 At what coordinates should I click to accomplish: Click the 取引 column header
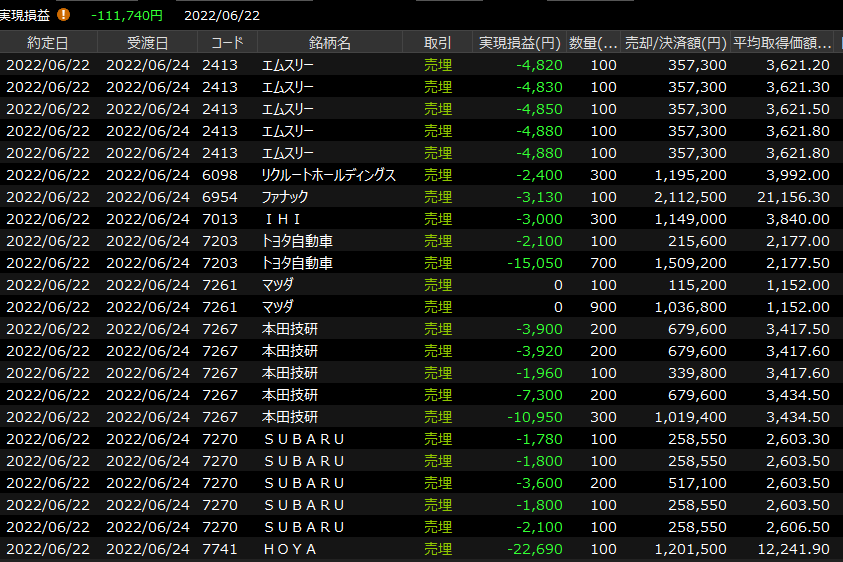437,43
